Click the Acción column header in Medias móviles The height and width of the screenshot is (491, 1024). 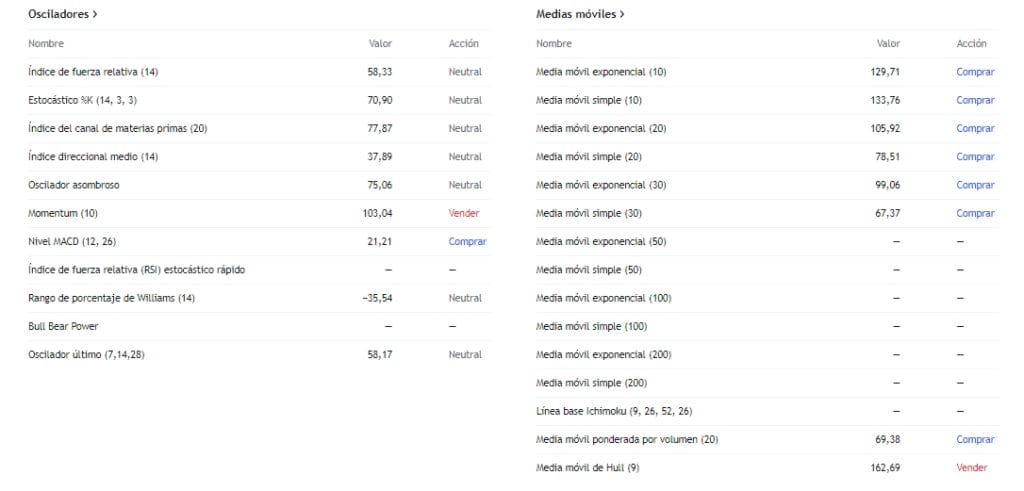971,44
